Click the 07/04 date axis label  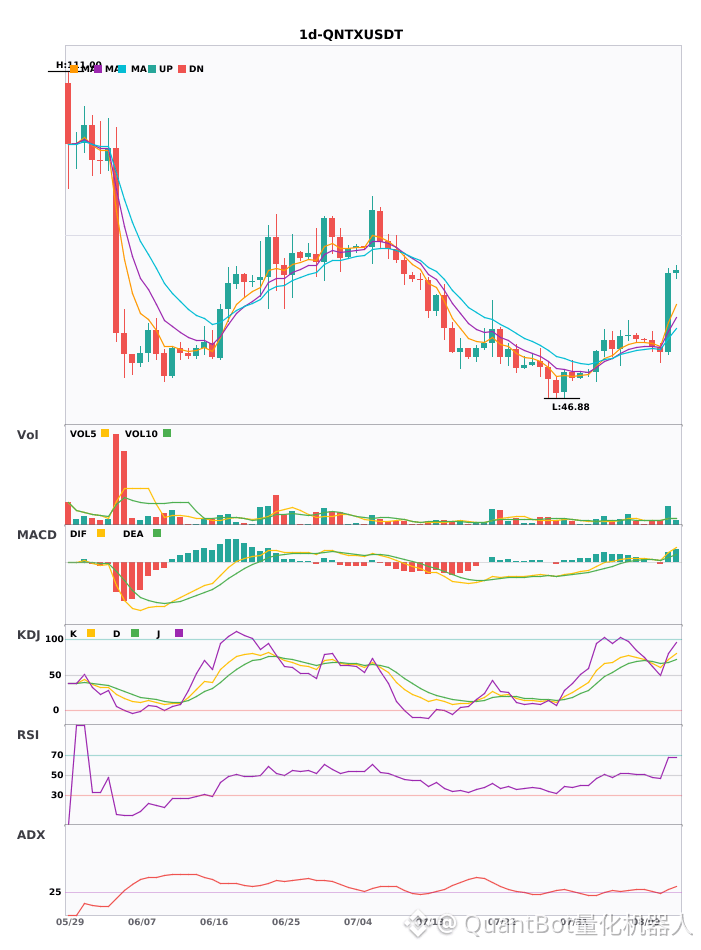[x=358, y=922]
